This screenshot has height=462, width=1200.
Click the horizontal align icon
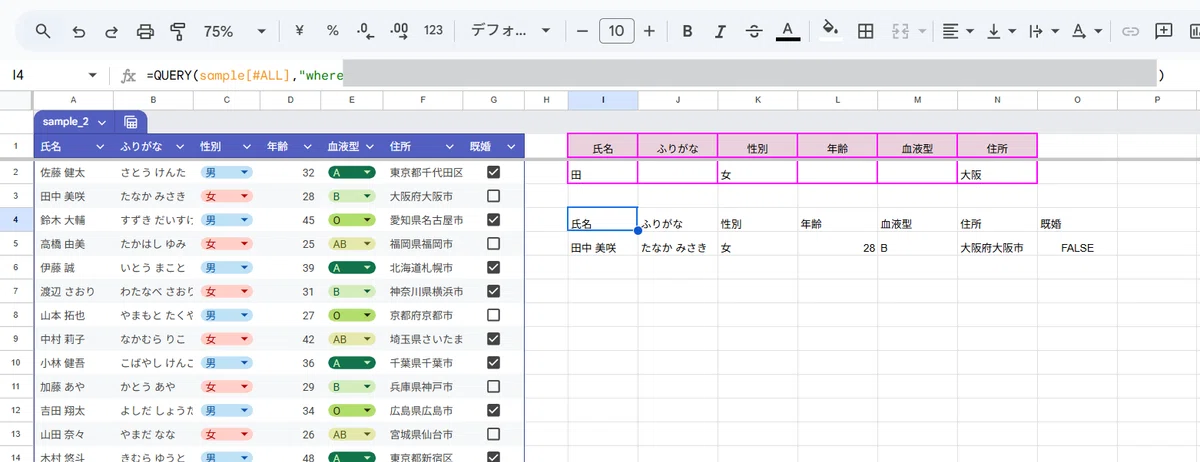[x=949, y=31]
